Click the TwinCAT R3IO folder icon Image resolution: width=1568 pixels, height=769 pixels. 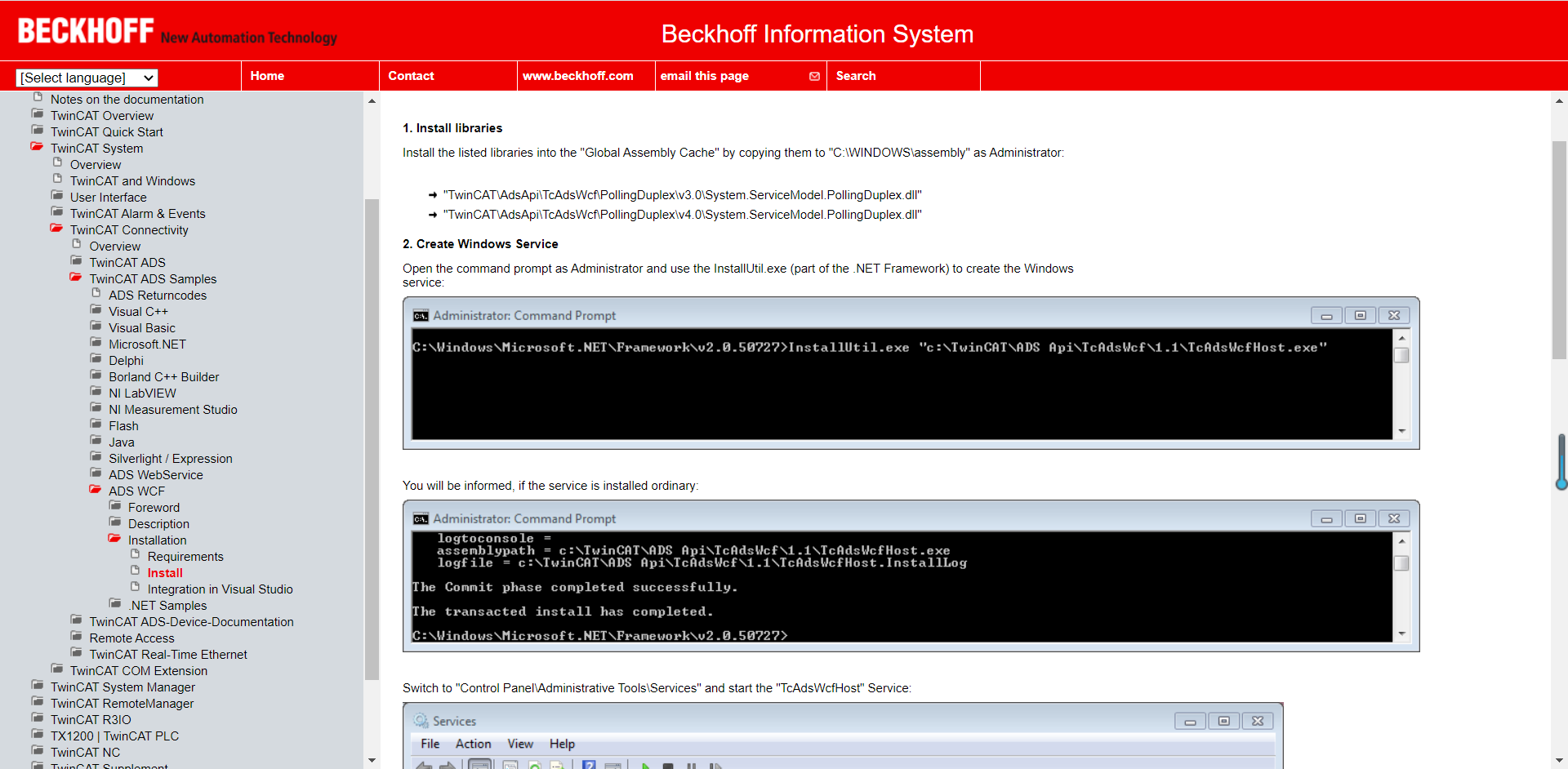38,718
